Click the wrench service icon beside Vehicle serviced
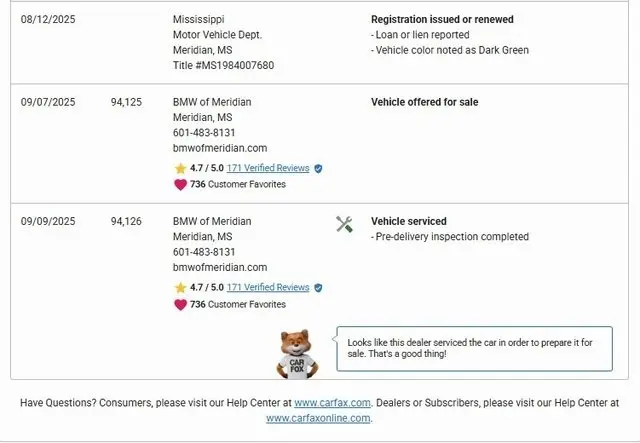 coord(345,224)
